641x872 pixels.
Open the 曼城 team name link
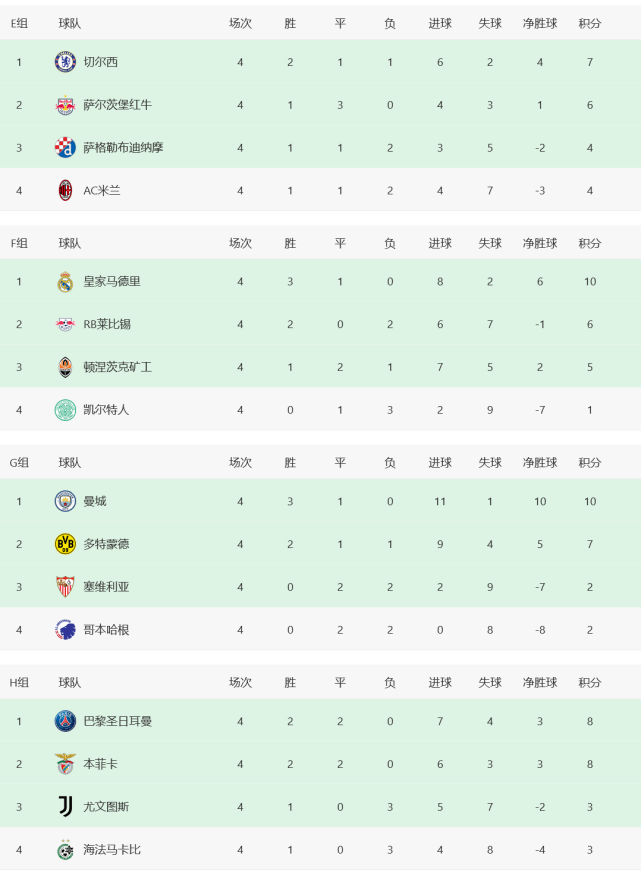tap(95, 501)
